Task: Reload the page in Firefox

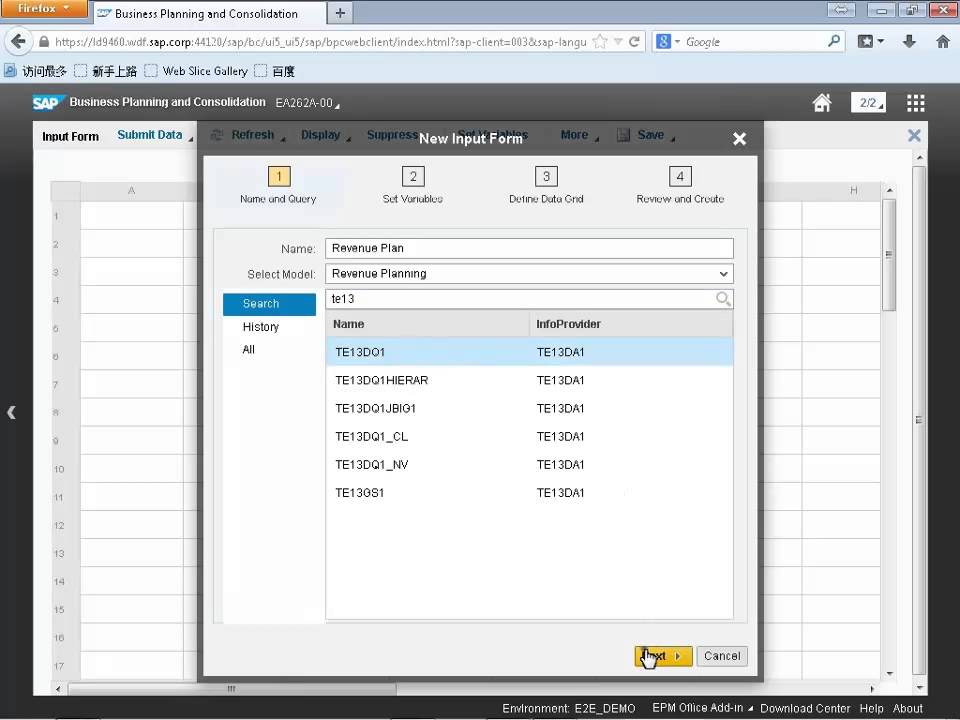Action: (x=634, y=42)
